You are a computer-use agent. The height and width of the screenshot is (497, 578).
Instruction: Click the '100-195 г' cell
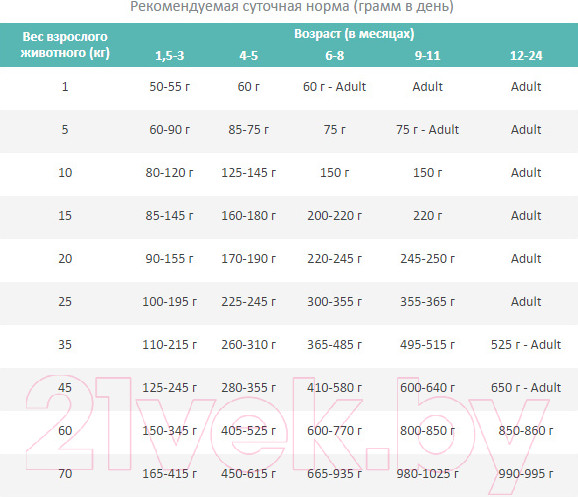tap(170, 302)
